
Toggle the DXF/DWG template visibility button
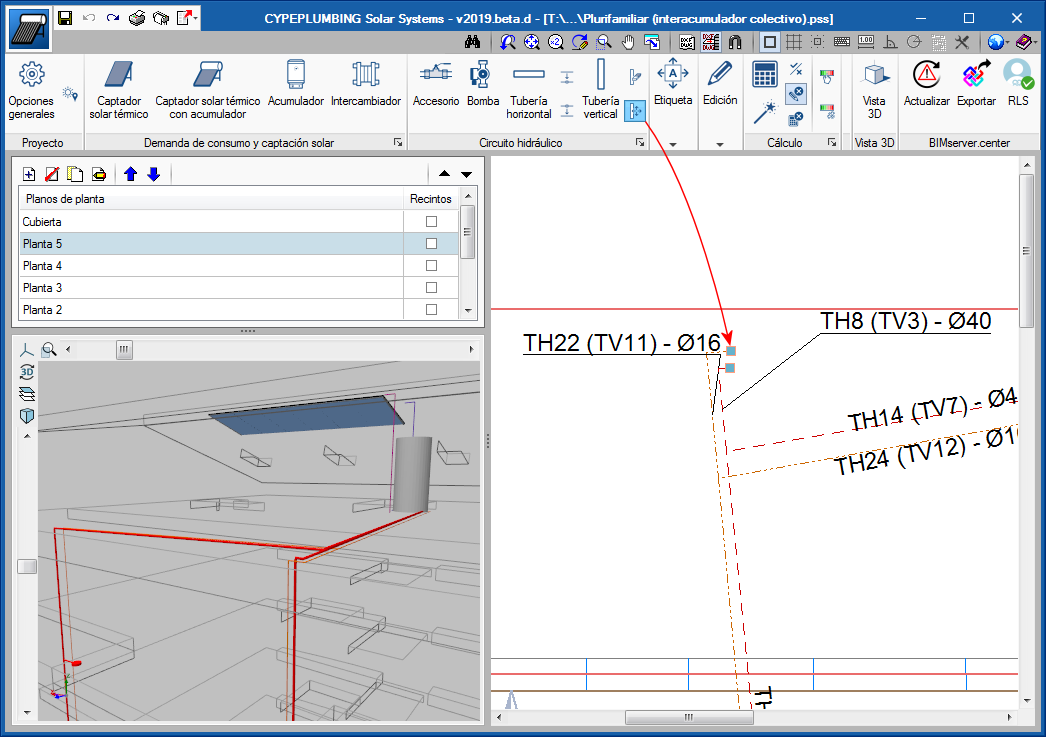686,43
